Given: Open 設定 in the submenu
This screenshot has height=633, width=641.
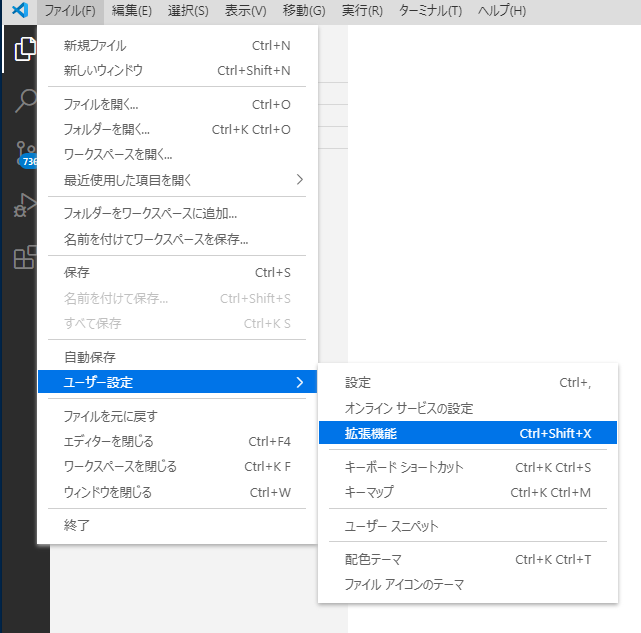Looking at the screenshot, I should 468,383.
